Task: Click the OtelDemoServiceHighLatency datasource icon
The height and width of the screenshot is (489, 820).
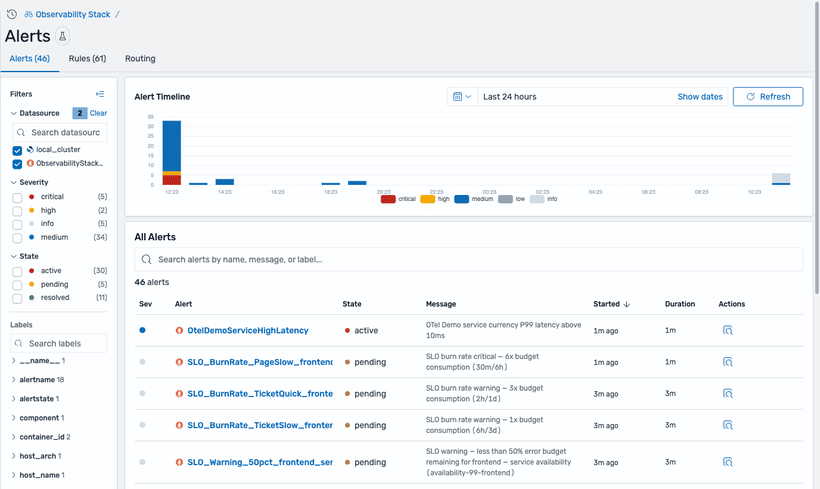Action: click(x=179, y=331)
